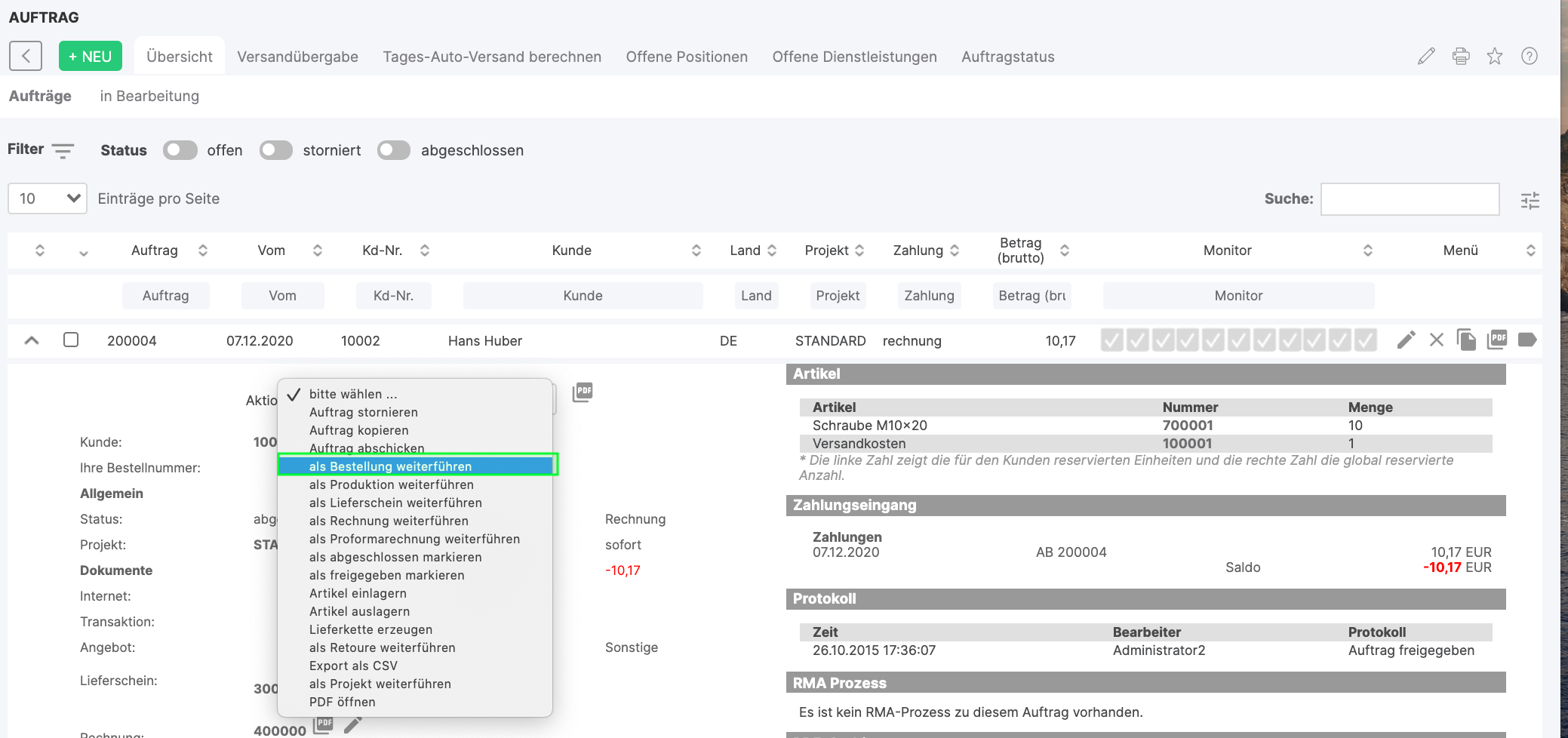This screenshot has width=1568, height=738.
Task: Click the green '+ NEU' button
Action: [91, 57]
